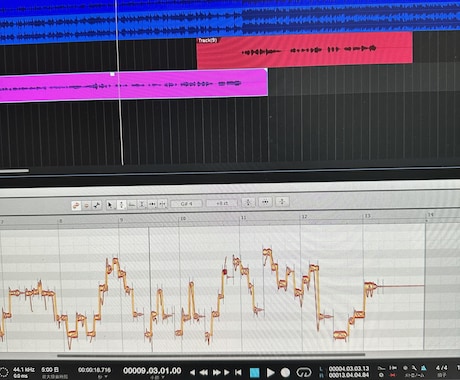The height and width of the screenshot is (380, 460).
Task: Select the red Track(9) audio event
Action: 305,50
